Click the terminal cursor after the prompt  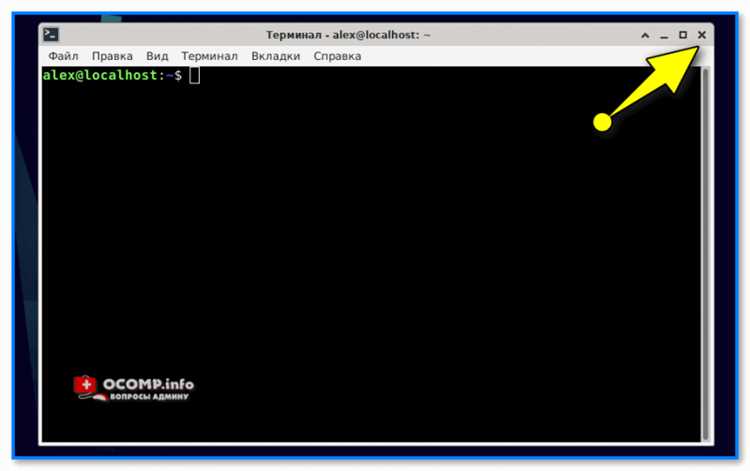pos(195,75)
